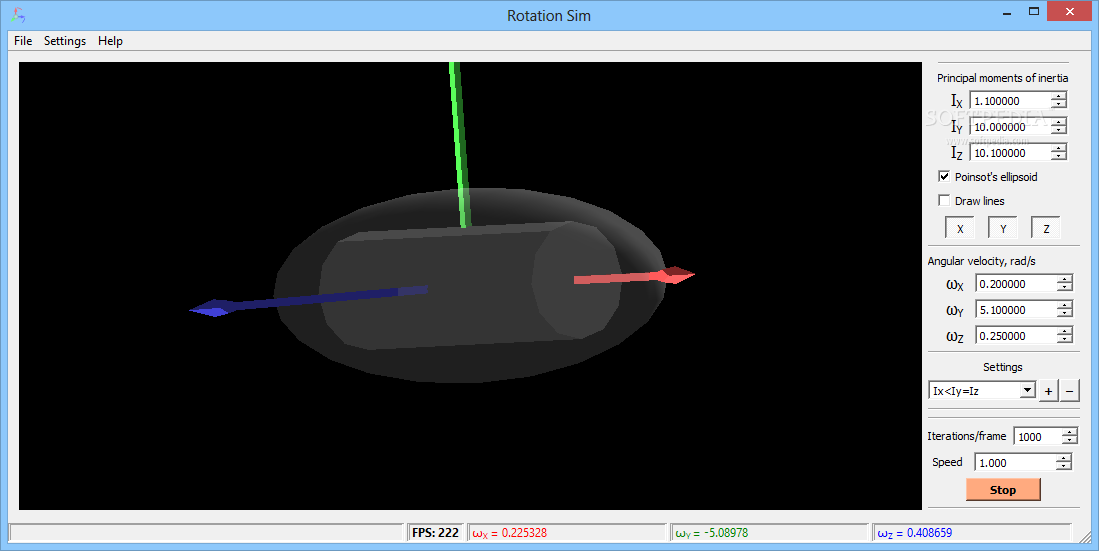Decrease Iy using the down spinner arrow

coord(1058,130)
